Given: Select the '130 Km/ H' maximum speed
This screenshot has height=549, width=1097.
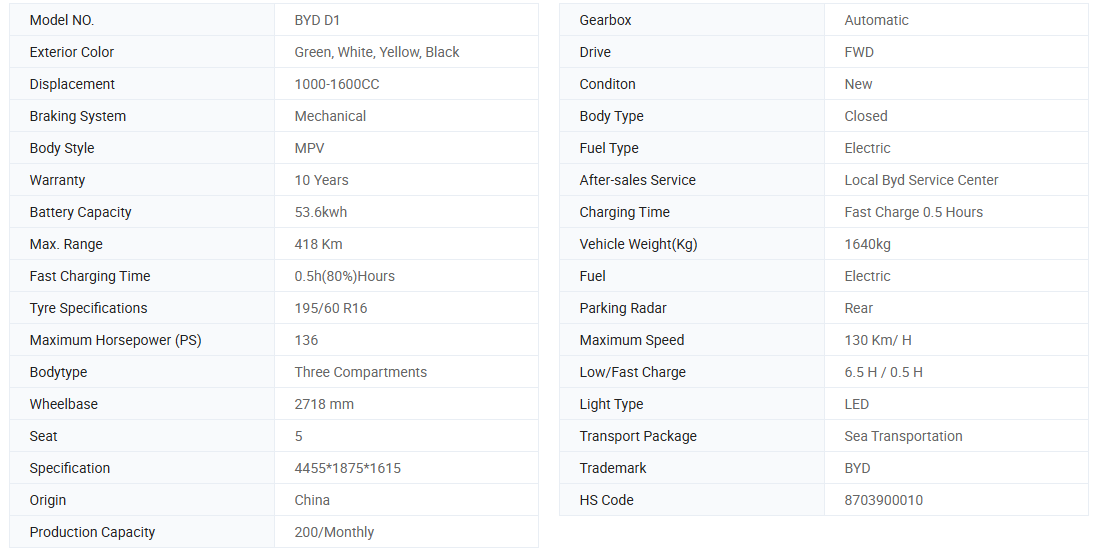Looking at the screenshot, I should 878,340.
